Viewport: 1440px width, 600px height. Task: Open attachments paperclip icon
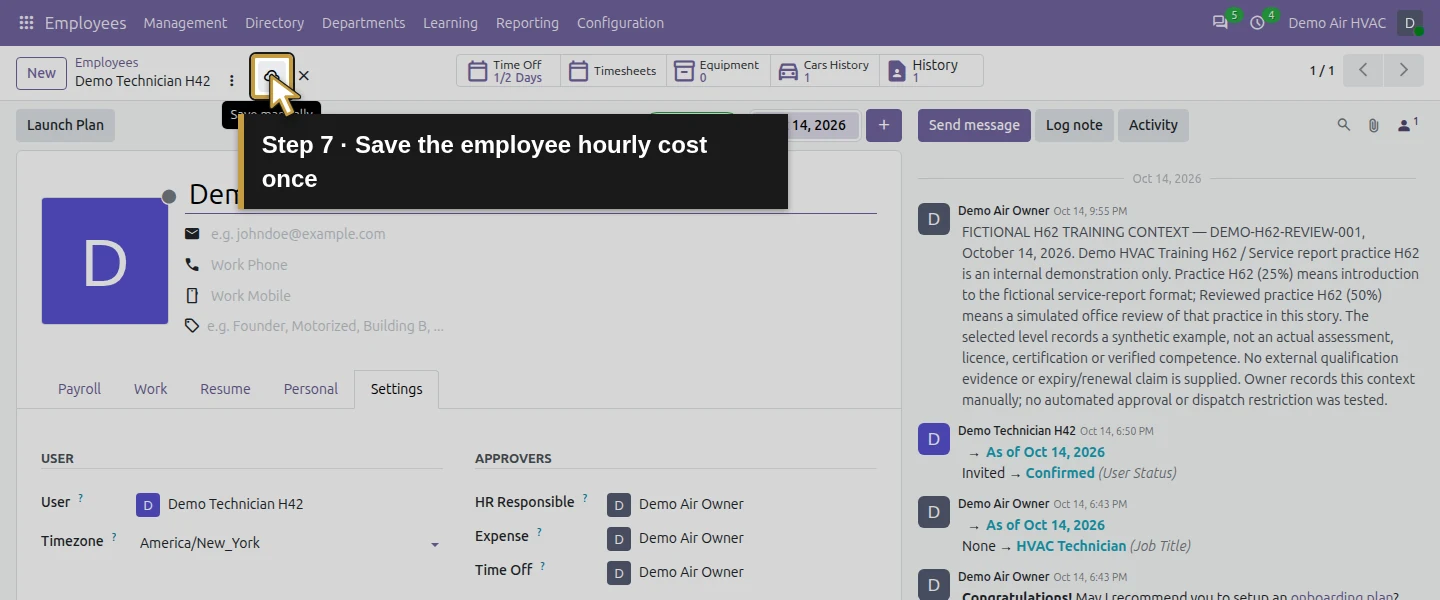[x=1374, y=125]
